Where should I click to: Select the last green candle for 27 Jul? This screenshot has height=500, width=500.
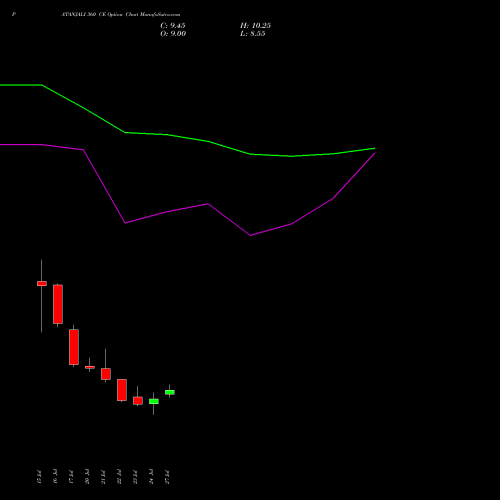[170, 392]
